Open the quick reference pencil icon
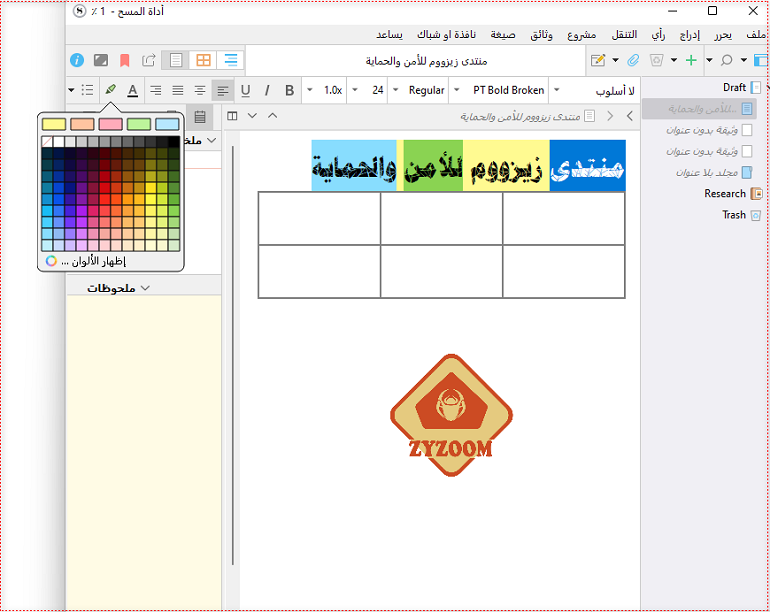Image resolution: width=770 pixels, height=612 pixels. 598,60
